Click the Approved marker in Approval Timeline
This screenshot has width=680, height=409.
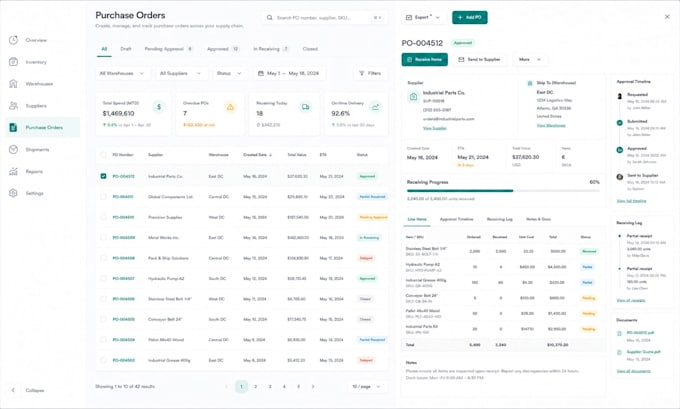(620, 150)
